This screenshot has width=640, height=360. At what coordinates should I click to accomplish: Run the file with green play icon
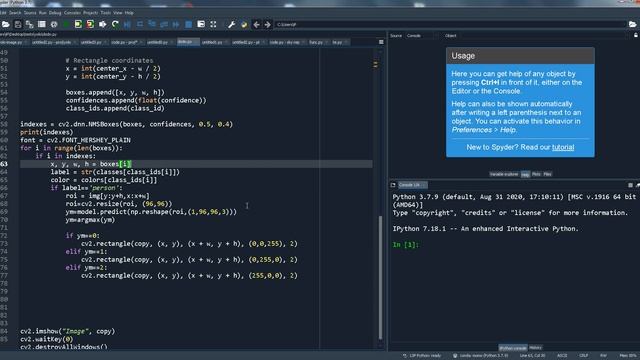click(x=66, y=24)
